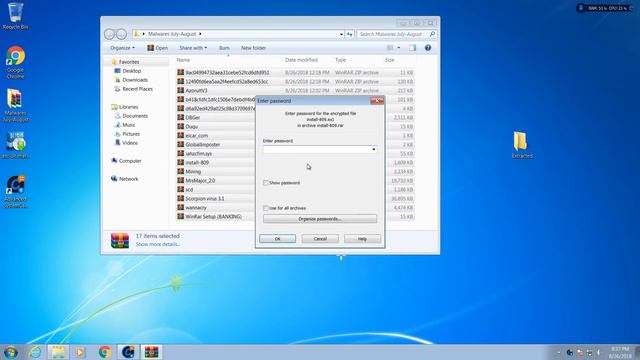The width and height of the screenshot is (640, 360).
Task: Click the Open toolbar command
Action: click(x=157, y=48)
